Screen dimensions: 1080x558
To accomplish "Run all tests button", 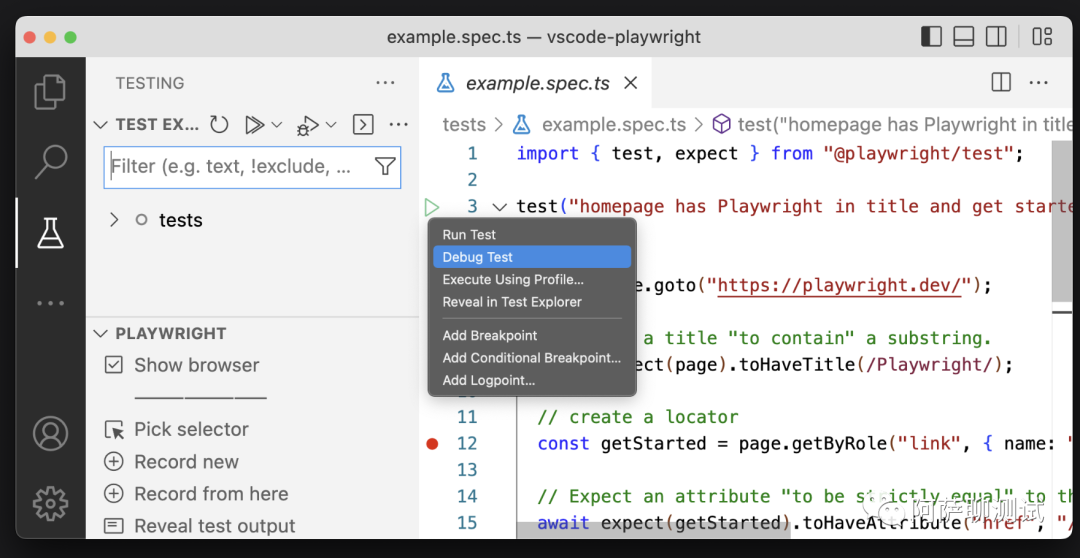I will pyautogui.click(x=254, y=125).
